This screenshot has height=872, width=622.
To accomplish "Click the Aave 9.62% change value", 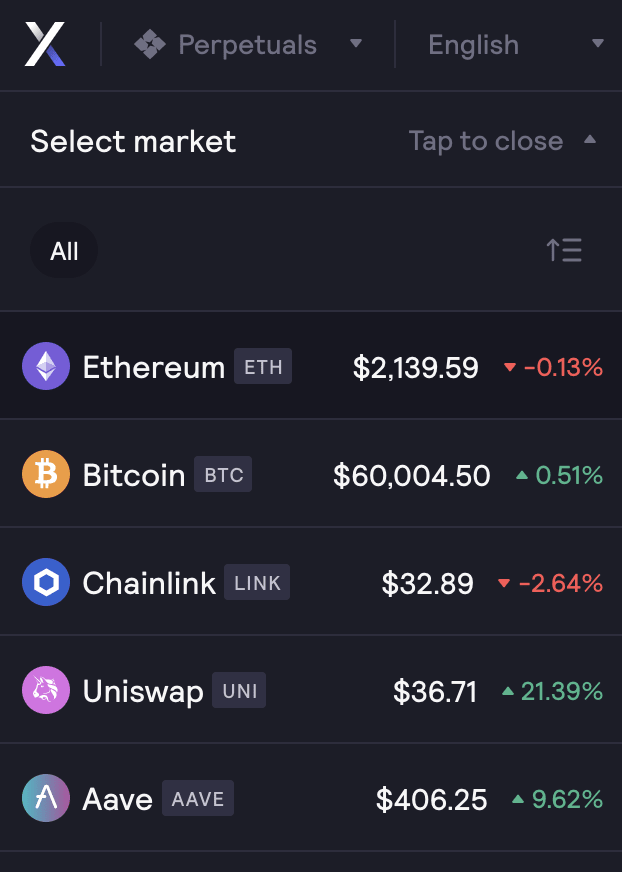I will click(566, 799).
